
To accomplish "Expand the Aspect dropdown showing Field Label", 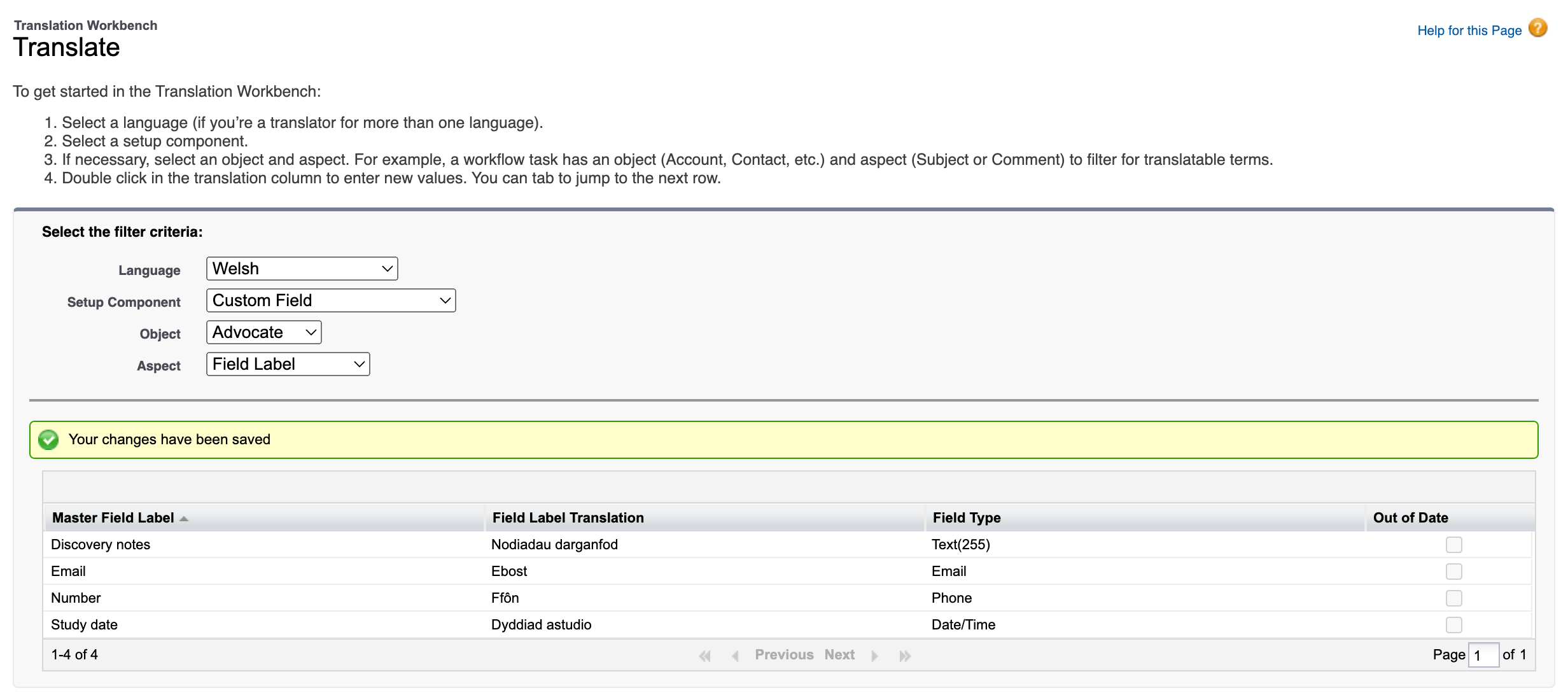I will point(288,363).
